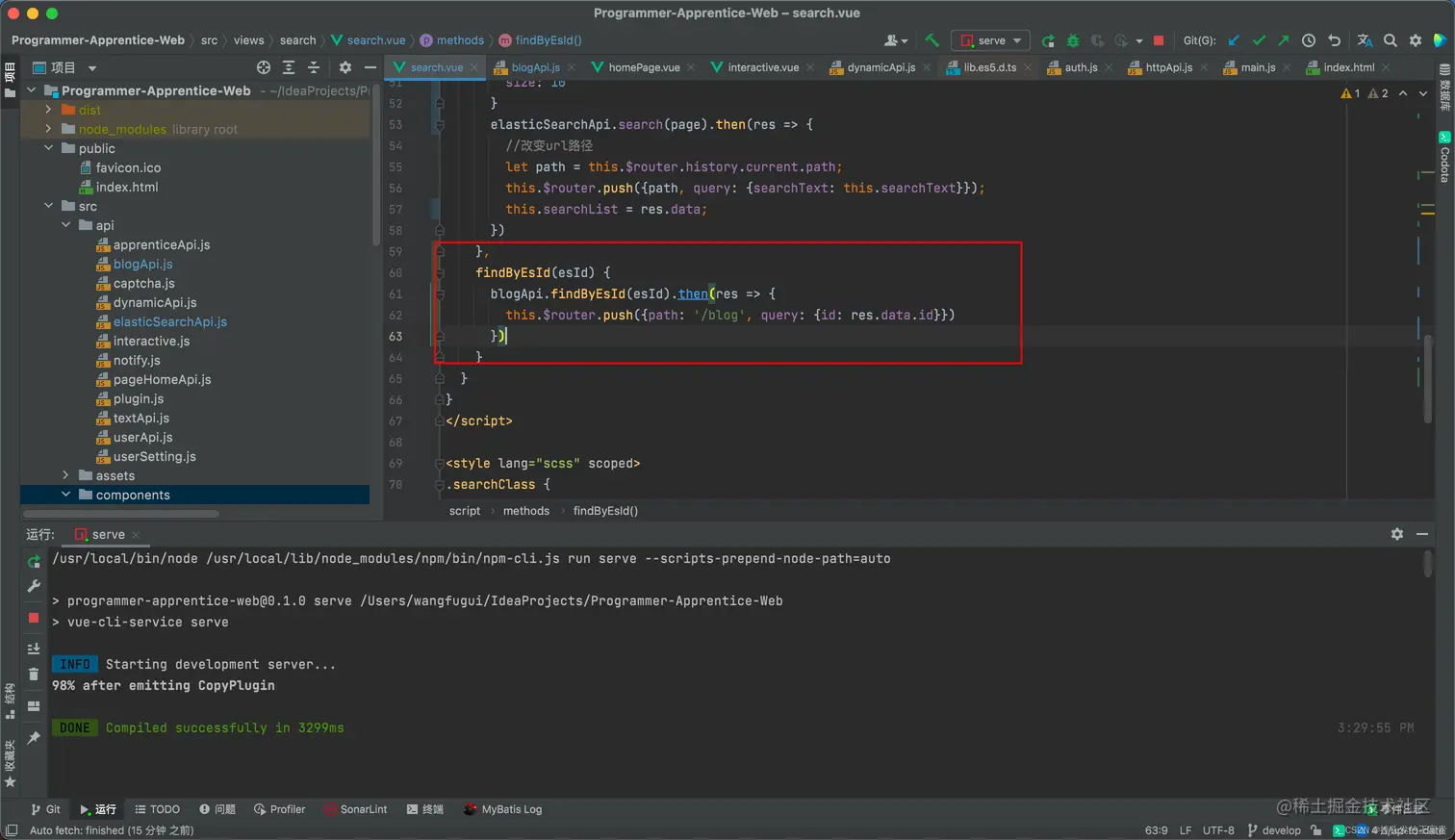Click scroll-to-end icon in run panel
This screenshot has width=1455, height=840.
click(34, 649)
